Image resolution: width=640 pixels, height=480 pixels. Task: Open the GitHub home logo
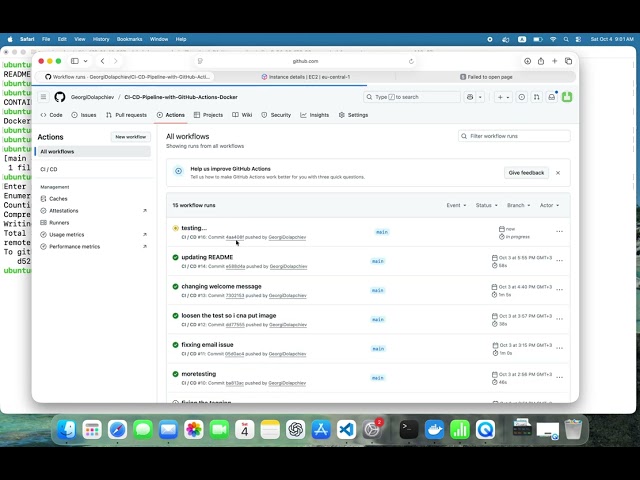[x=60, y=97]
